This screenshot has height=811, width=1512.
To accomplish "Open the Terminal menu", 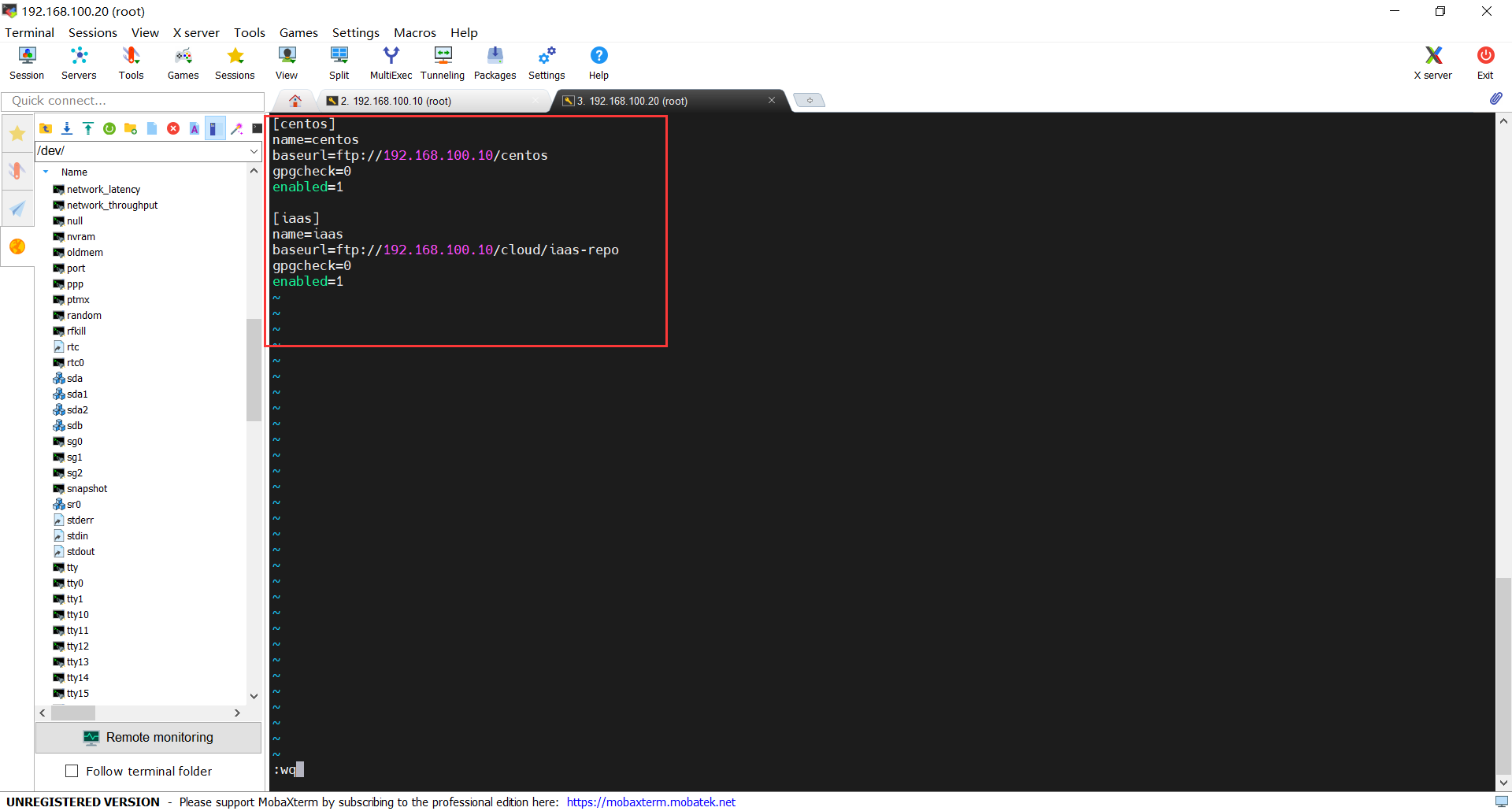I will (x=29, y=32).
